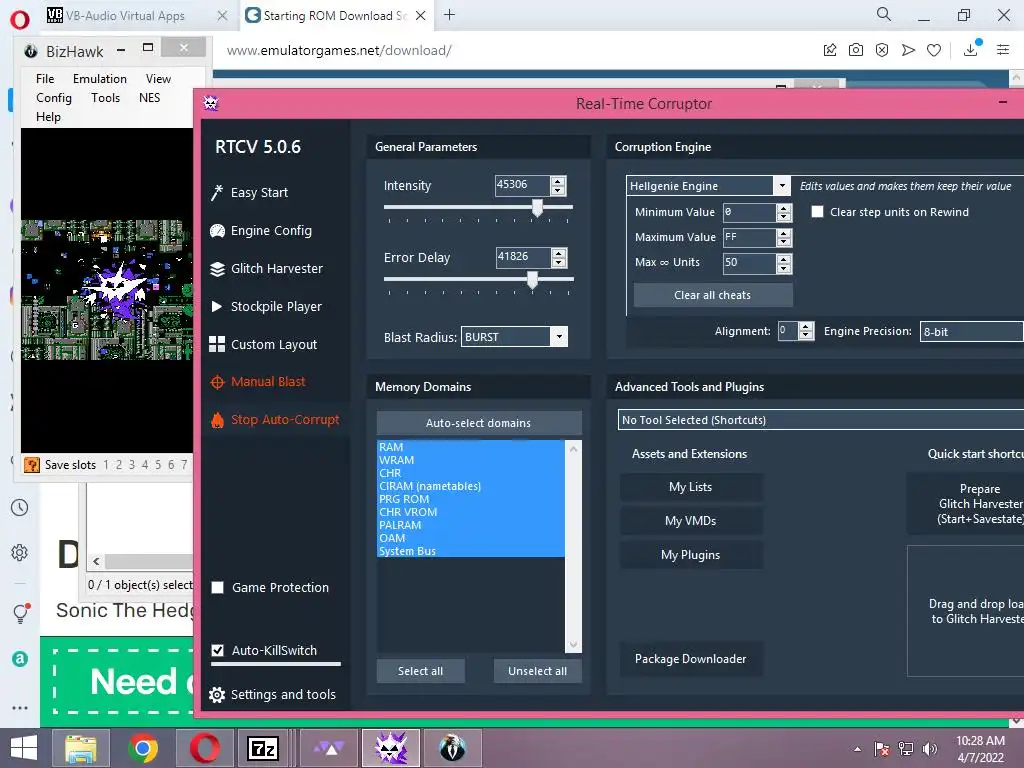This screenshot has width=1024, height=768.
Task: Click volume icon in system tray
Action: point(930,749)
